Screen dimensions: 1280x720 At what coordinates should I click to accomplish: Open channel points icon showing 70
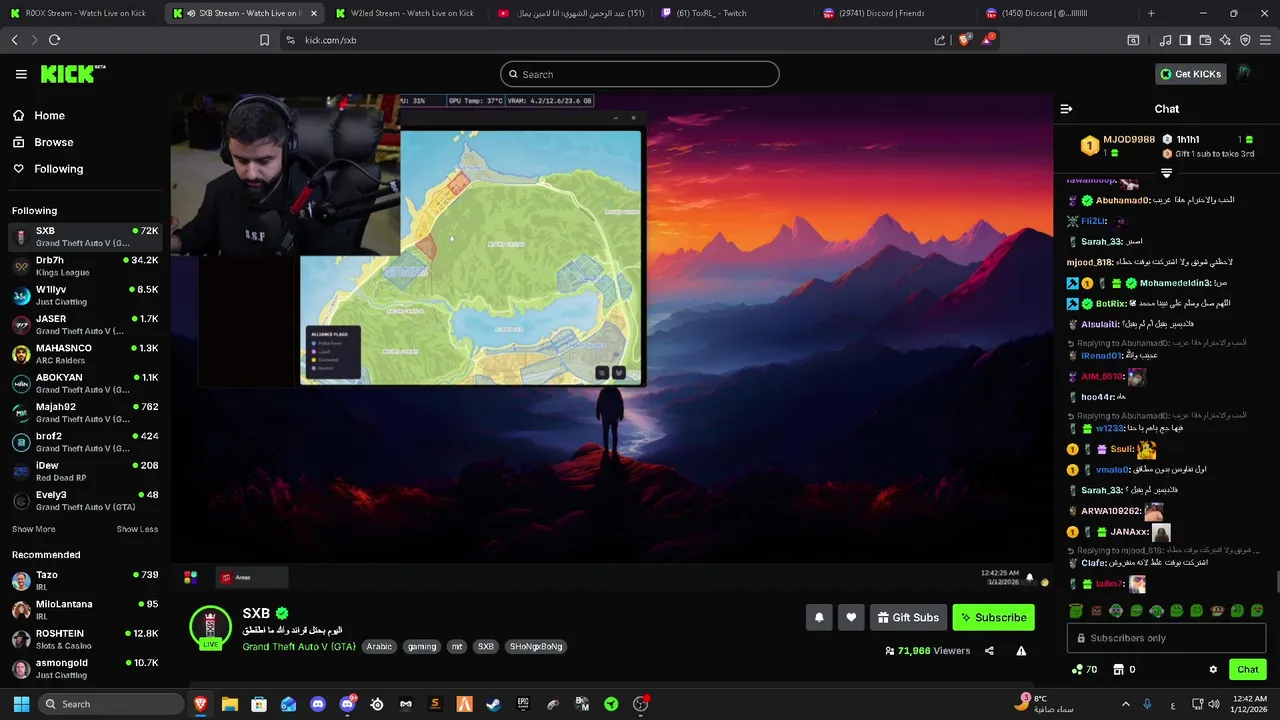(x=1085, y=669)
